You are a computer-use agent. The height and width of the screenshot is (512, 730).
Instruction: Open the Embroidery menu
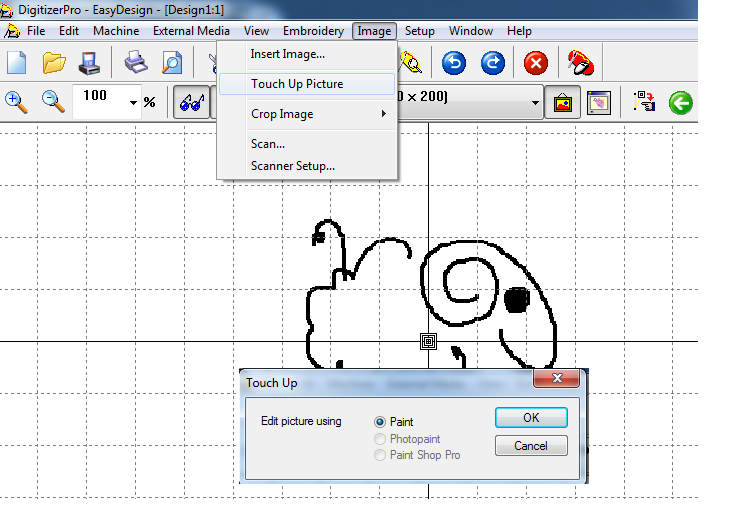313,31
